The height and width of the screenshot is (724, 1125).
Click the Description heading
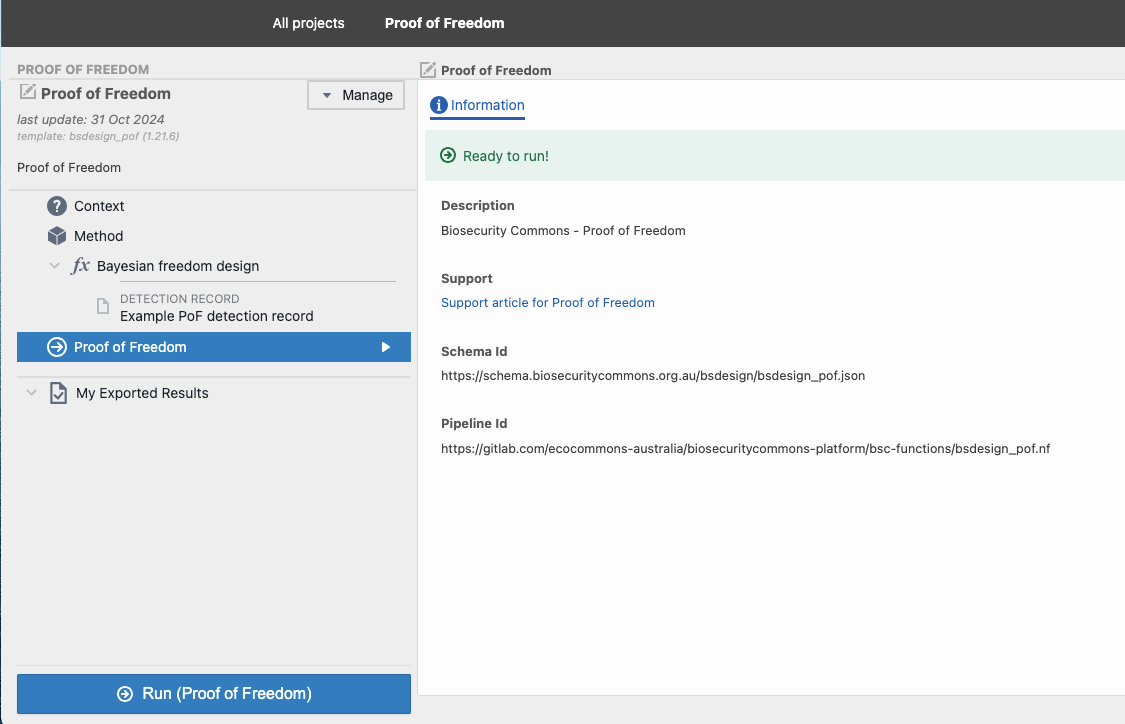[x=478, y=206]
